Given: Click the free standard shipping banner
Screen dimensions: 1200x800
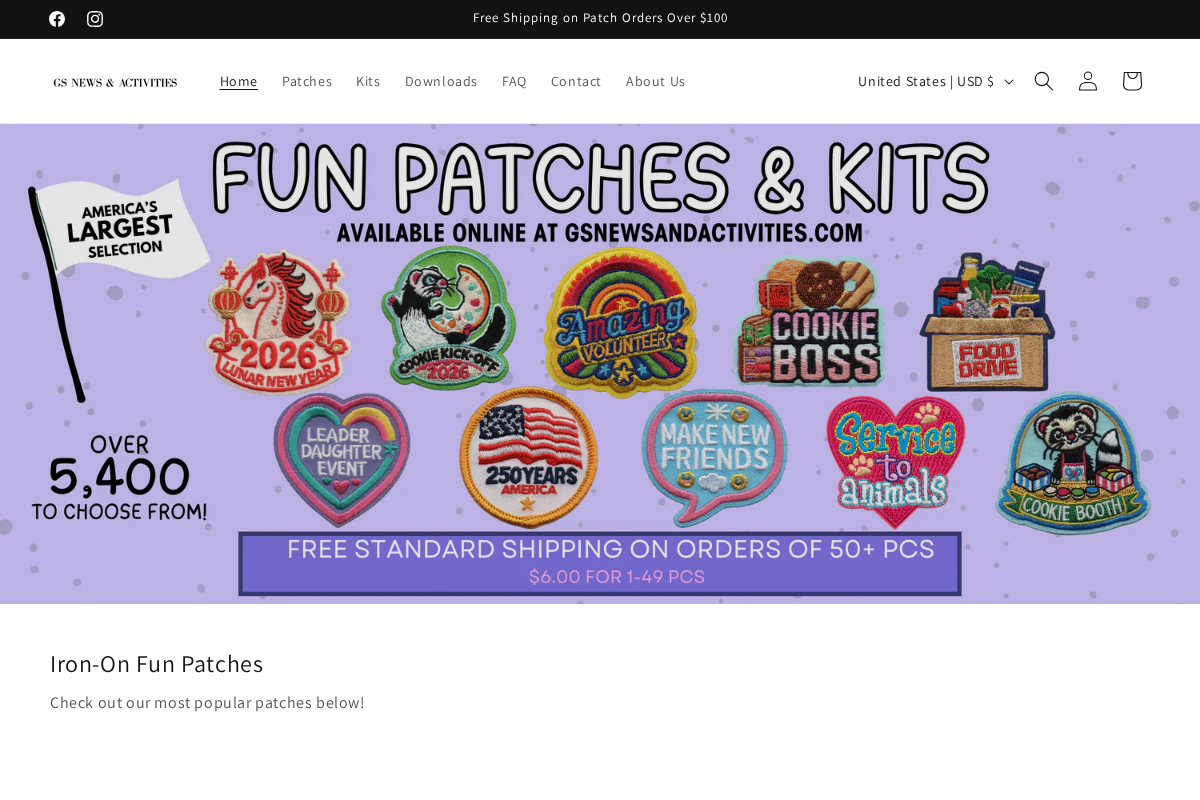Looking at the screenshot, I should click(x=600, y=562).
